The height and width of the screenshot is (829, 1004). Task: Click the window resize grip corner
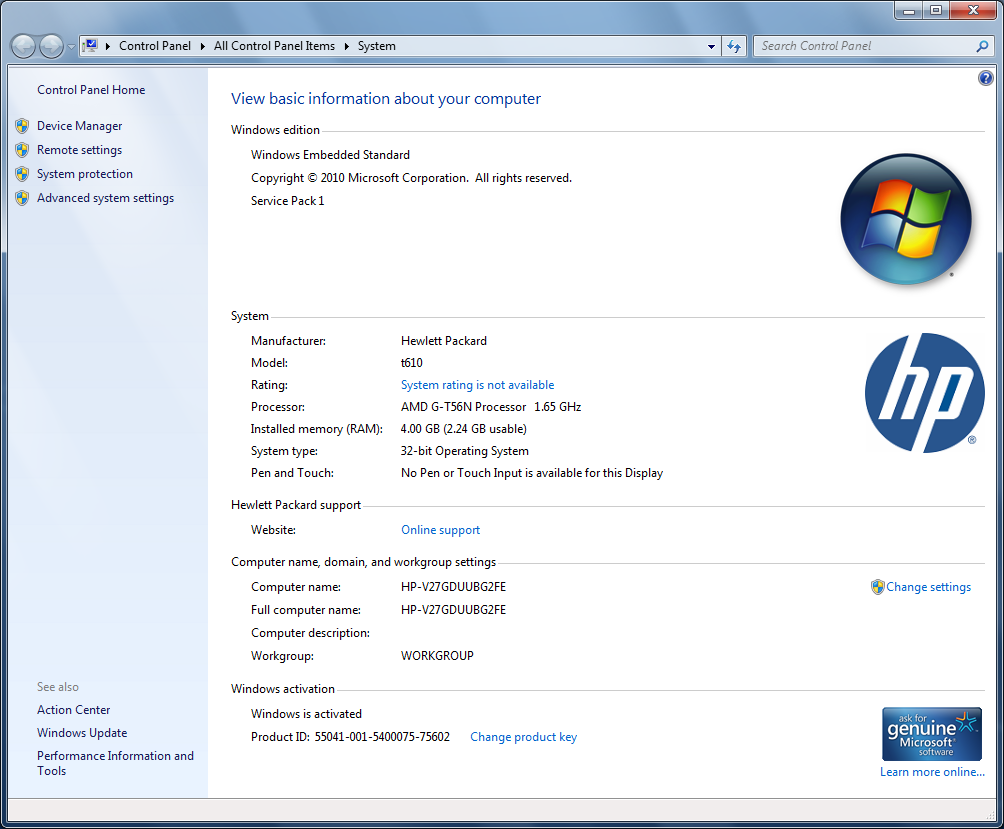point(991,815)
